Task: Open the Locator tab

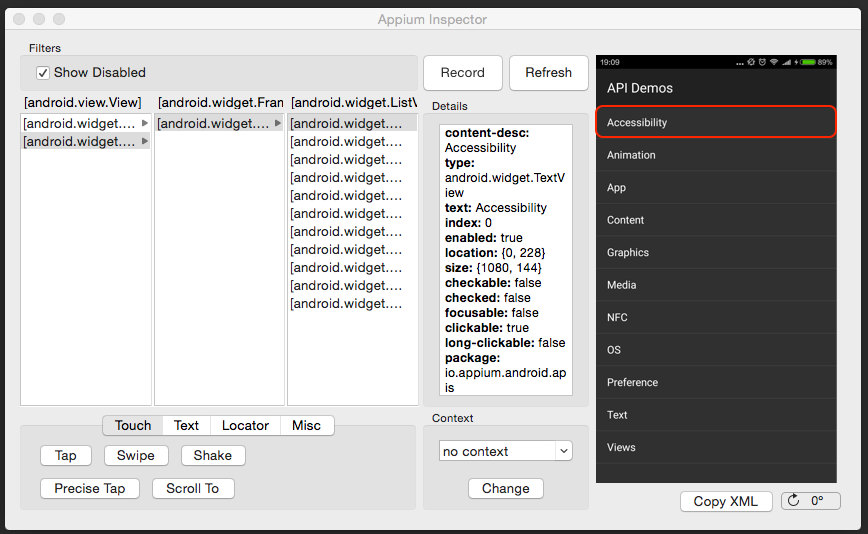Action: pos(245,426)
